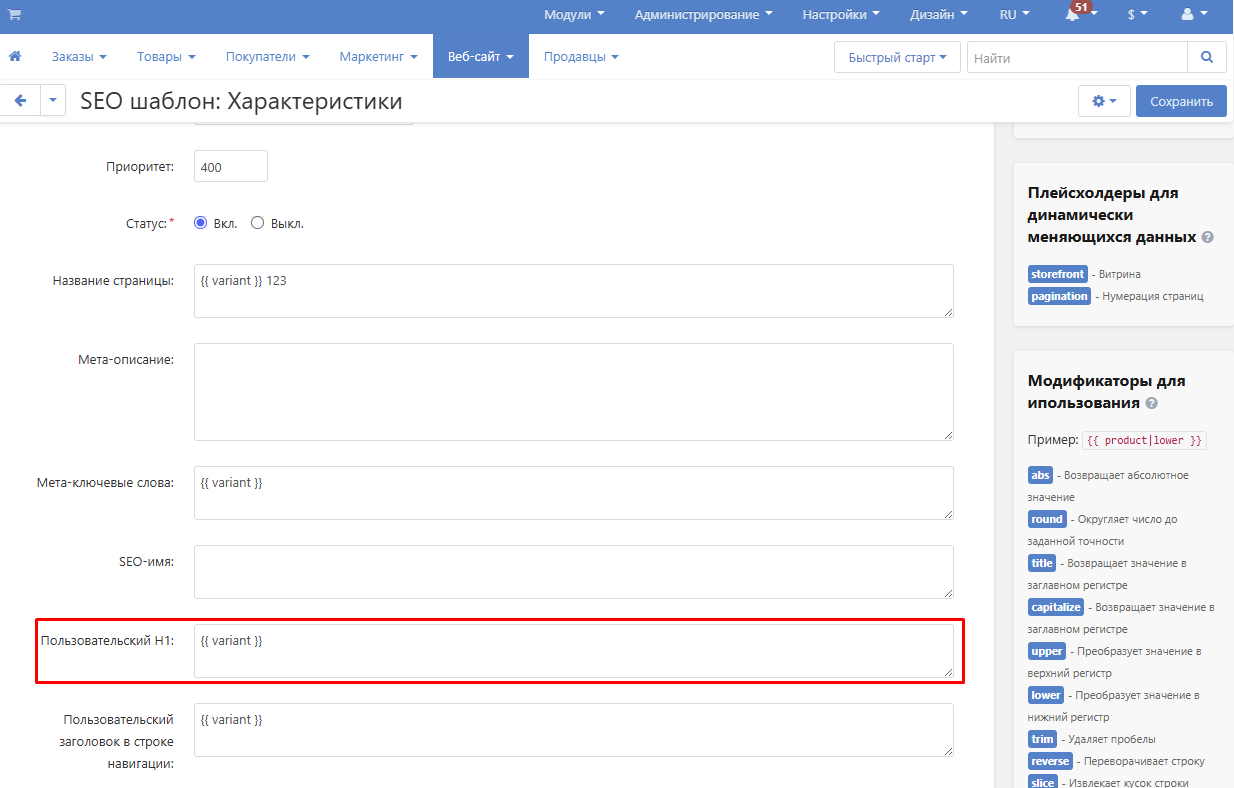
Task: Open the Администрирование menu
Action: pos(704,15)
